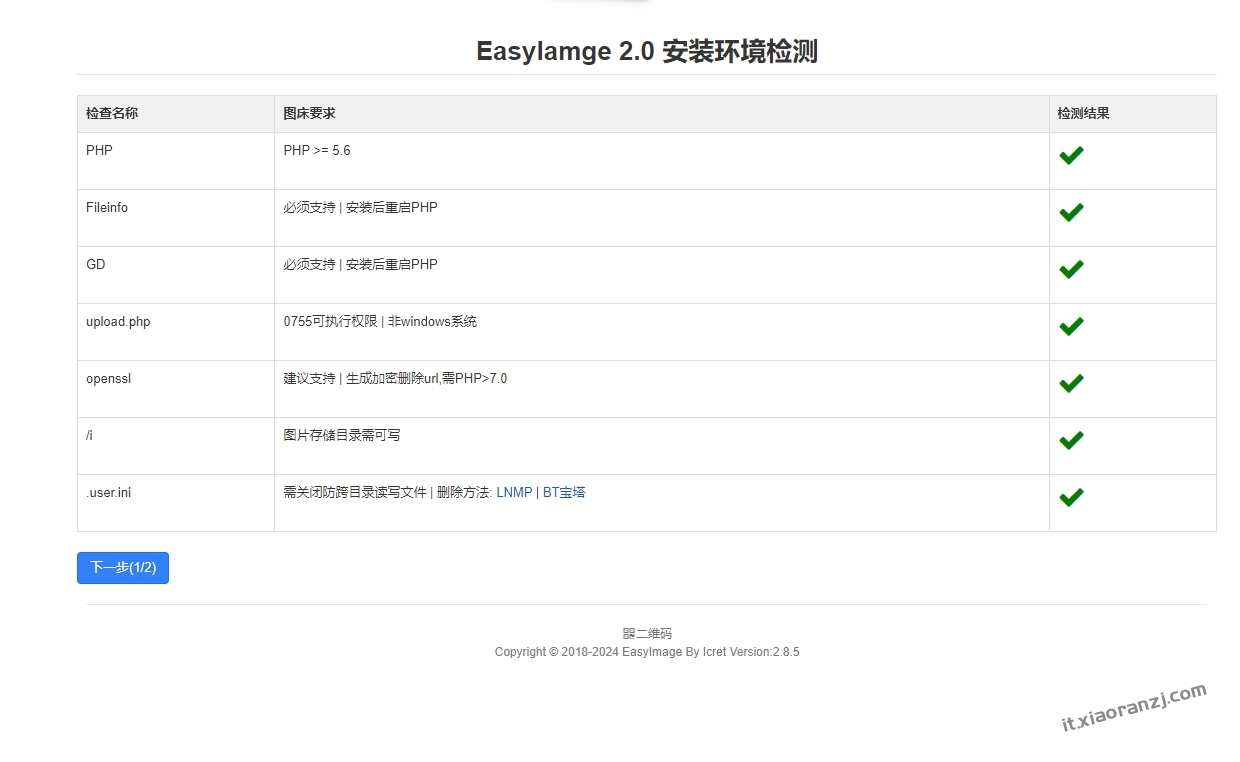
Task: Click the 建议支持 openssl requirement text
Action: 395,379
